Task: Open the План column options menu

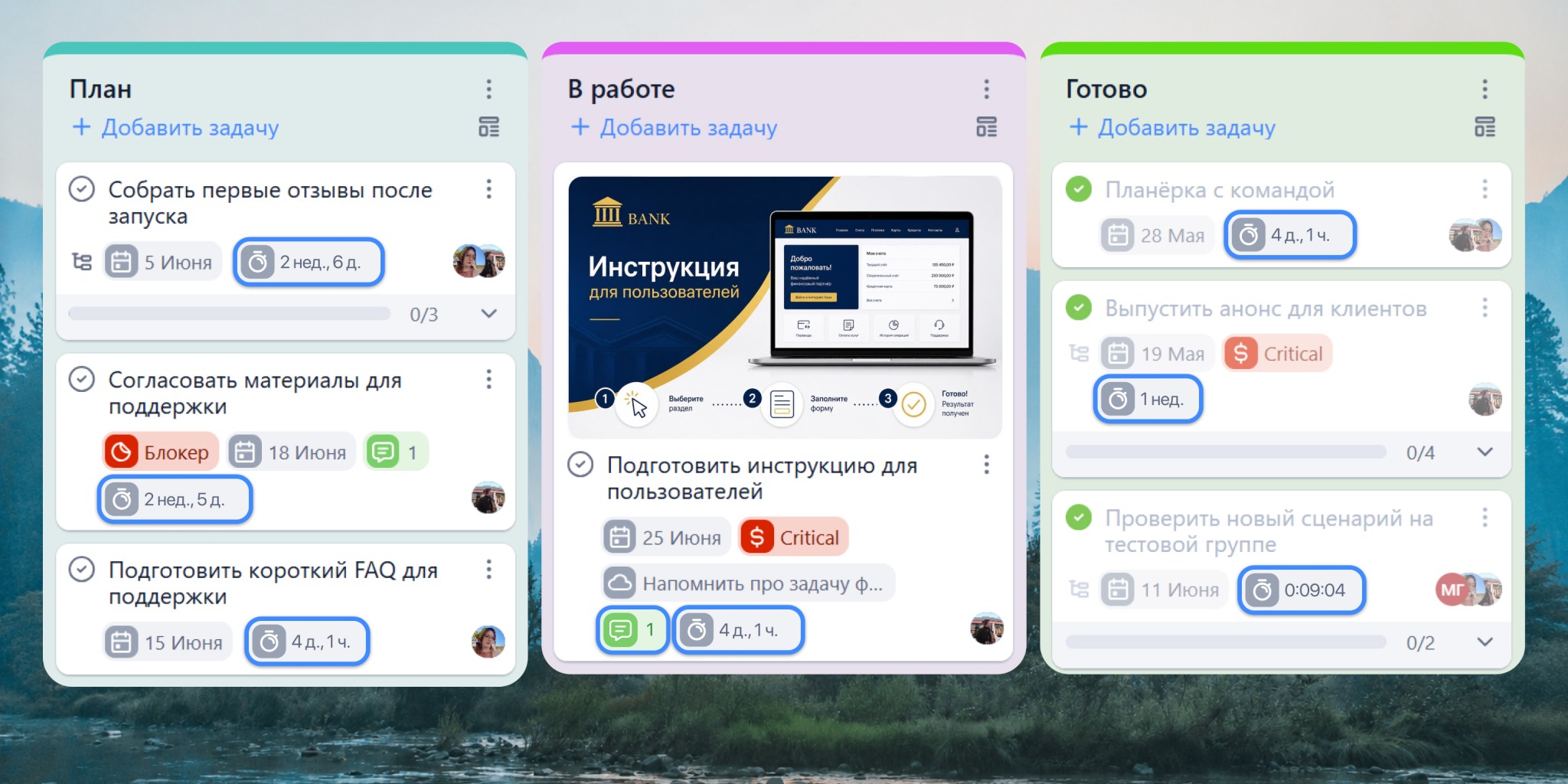Action: tap(488, 89)
